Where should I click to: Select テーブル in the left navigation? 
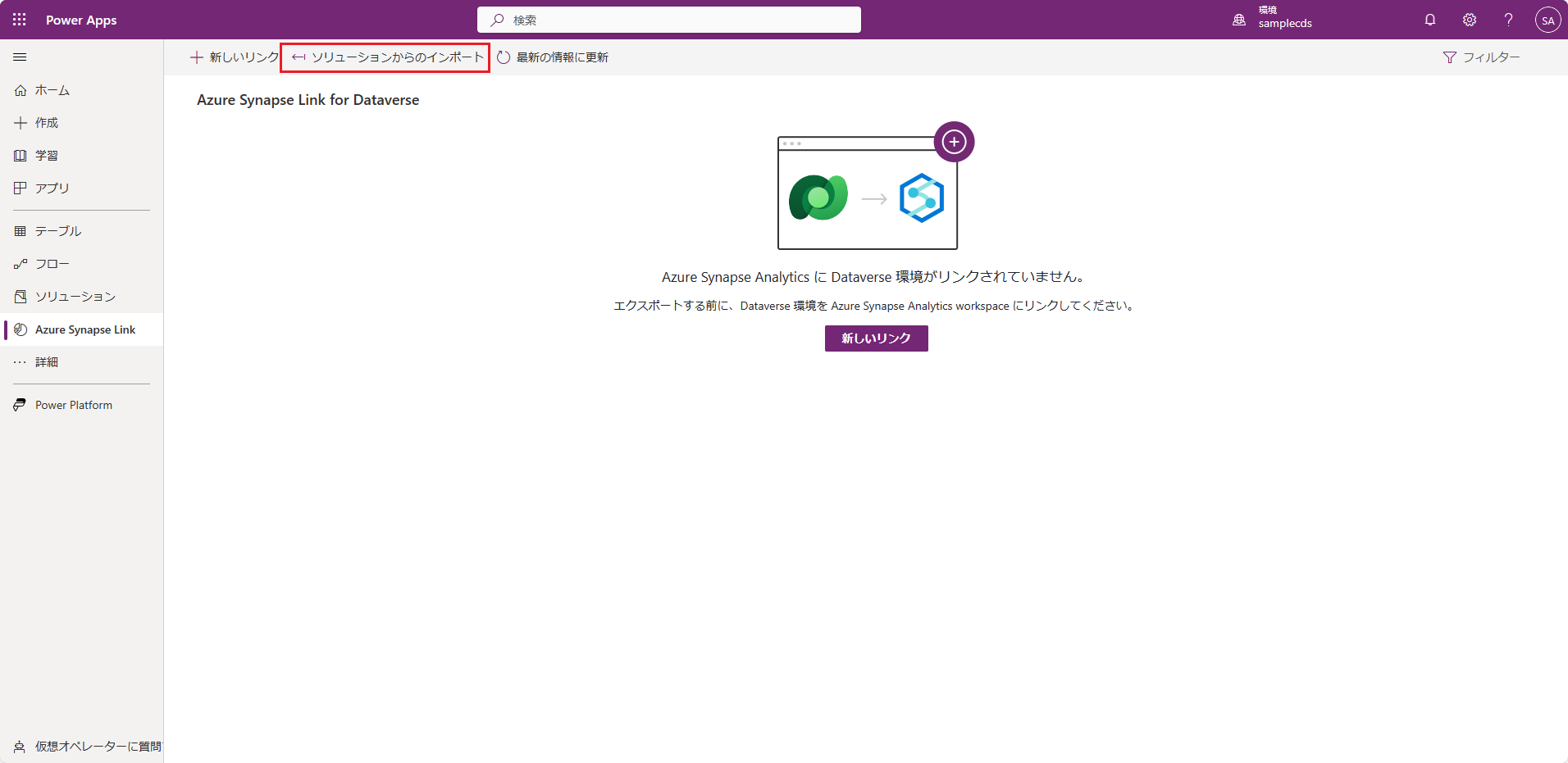coord(57,230)
